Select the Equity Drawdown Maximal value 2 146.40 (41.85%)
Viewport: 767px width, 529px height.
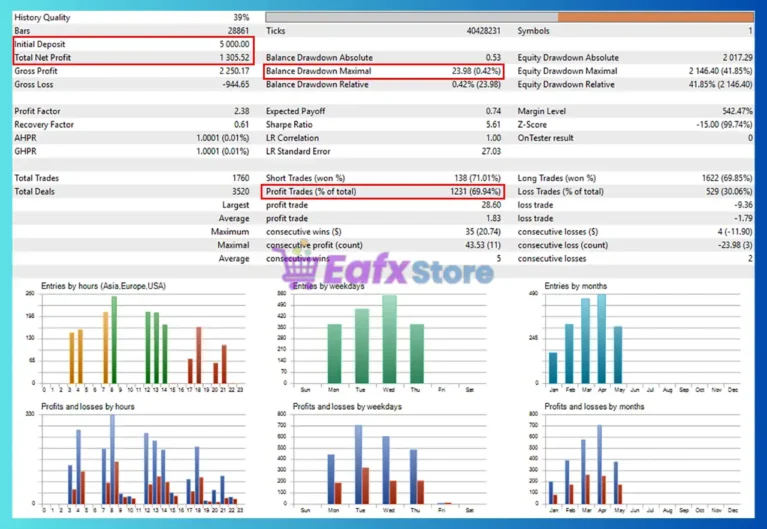pyautogui.click(x=721, y=71)
